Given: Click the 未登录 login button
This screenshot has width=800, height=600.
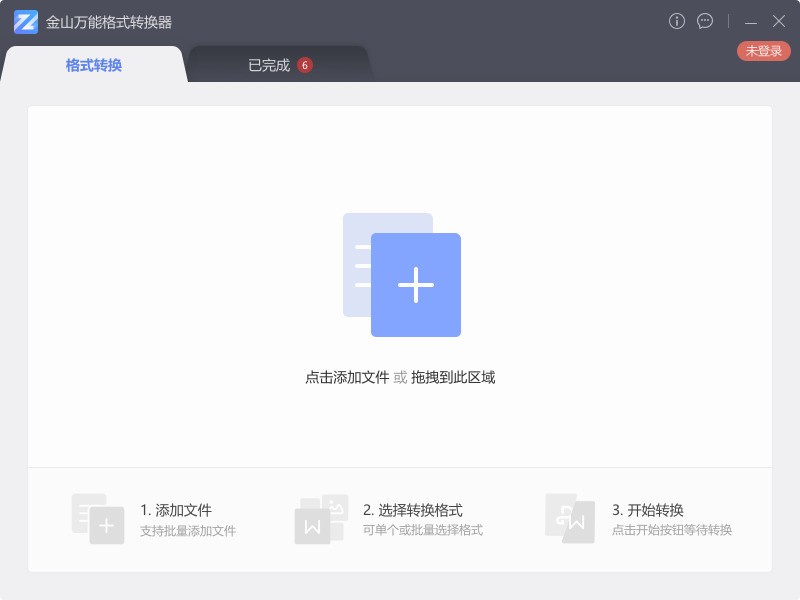Looking at the screenshot, I should pos(763,51).
